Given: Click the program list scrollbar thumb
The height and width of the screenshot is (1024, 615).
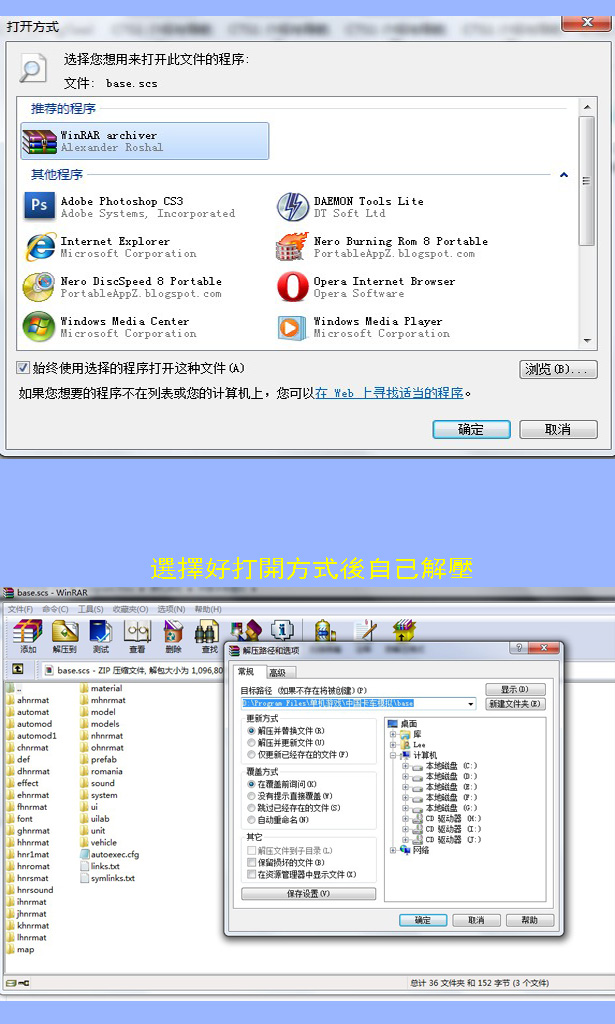Looking at the screenshot, I should [587, 181].
